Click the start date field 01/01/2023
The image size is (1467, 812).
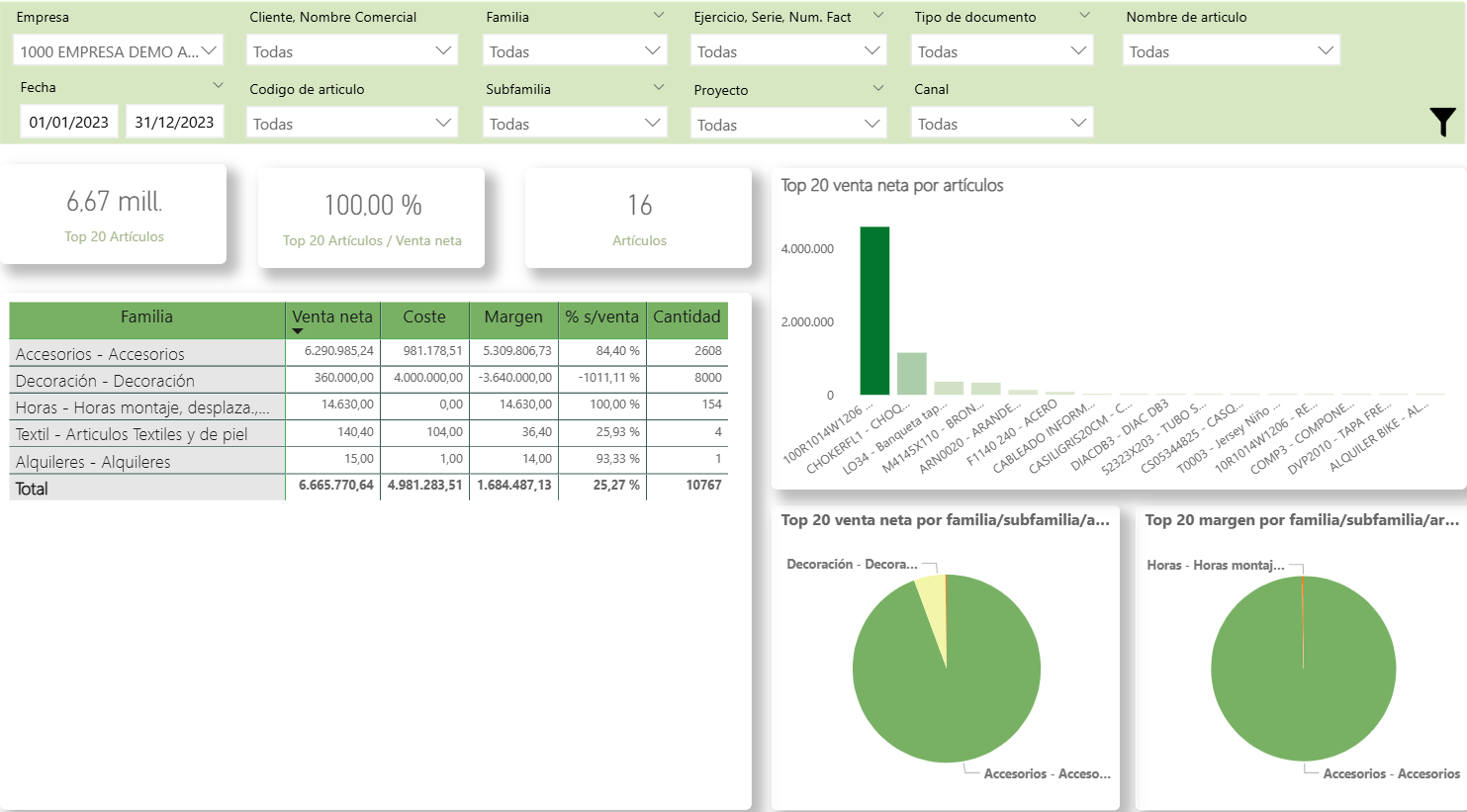69,123
